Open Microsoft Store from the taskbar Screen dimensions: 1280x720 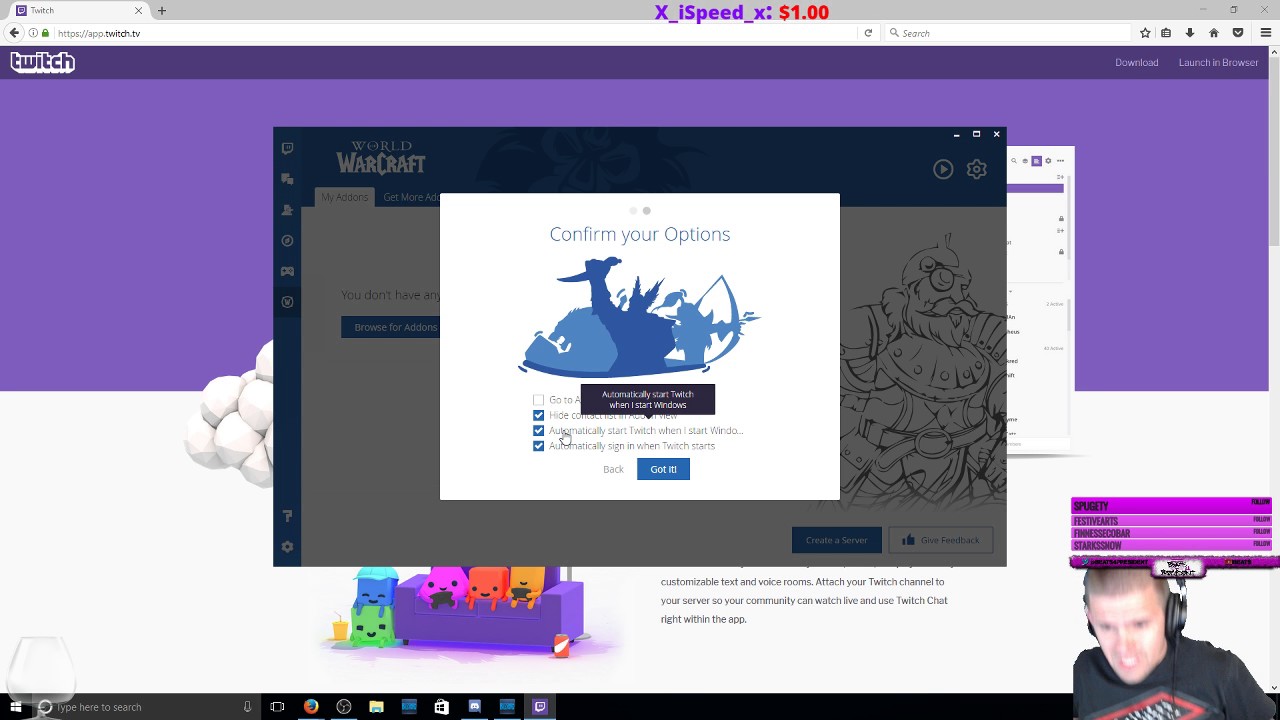tap(441, 707)
